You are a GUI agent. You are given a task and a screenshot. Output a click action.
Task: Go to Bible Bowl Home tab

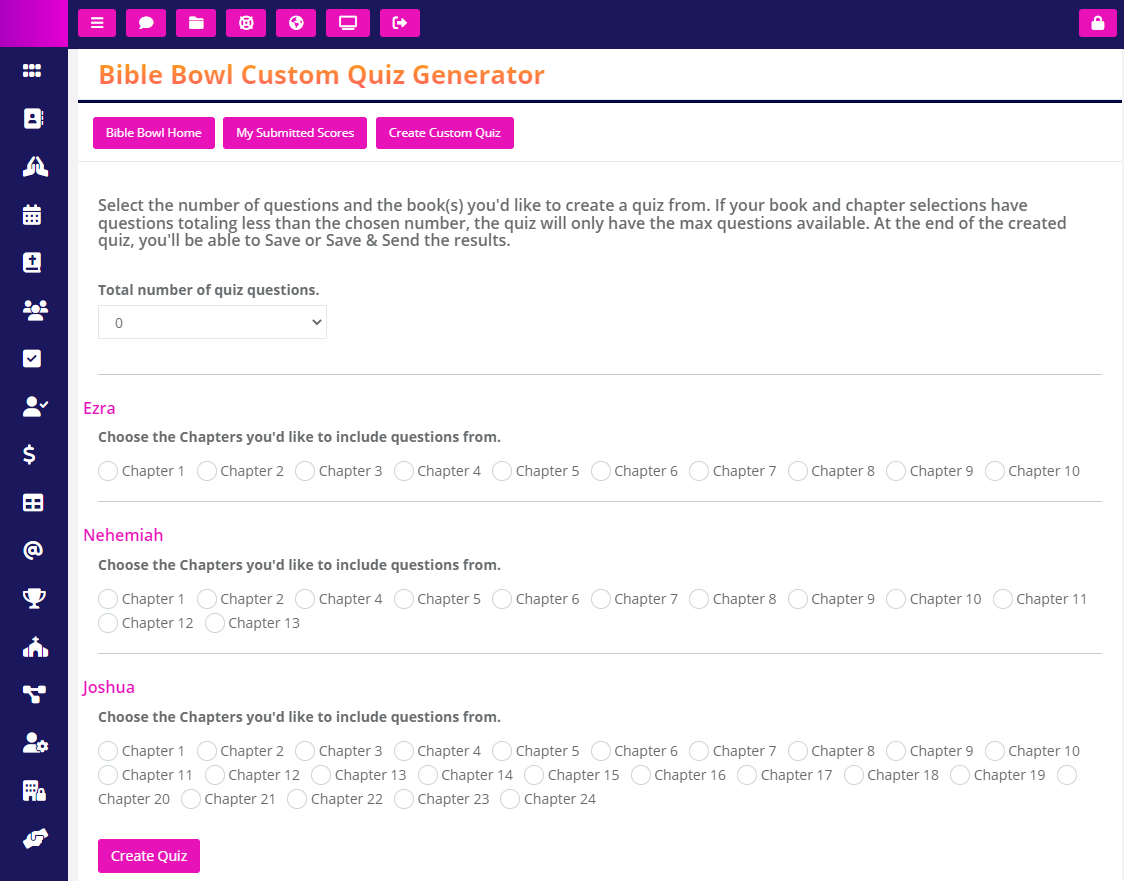click(x=153, y=133)
